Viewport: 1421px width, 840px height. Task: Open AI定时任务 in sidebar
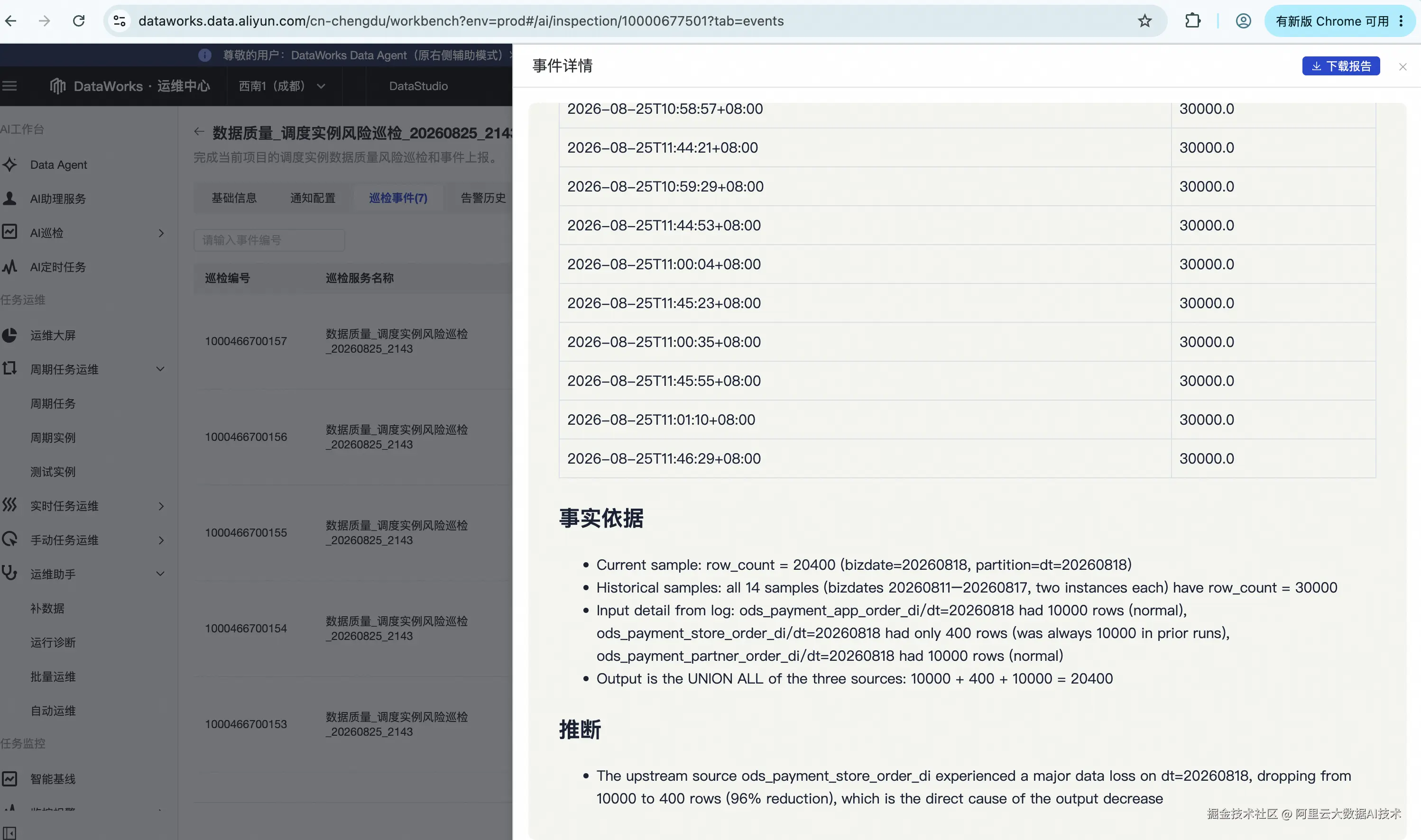(x=58, y=266)
